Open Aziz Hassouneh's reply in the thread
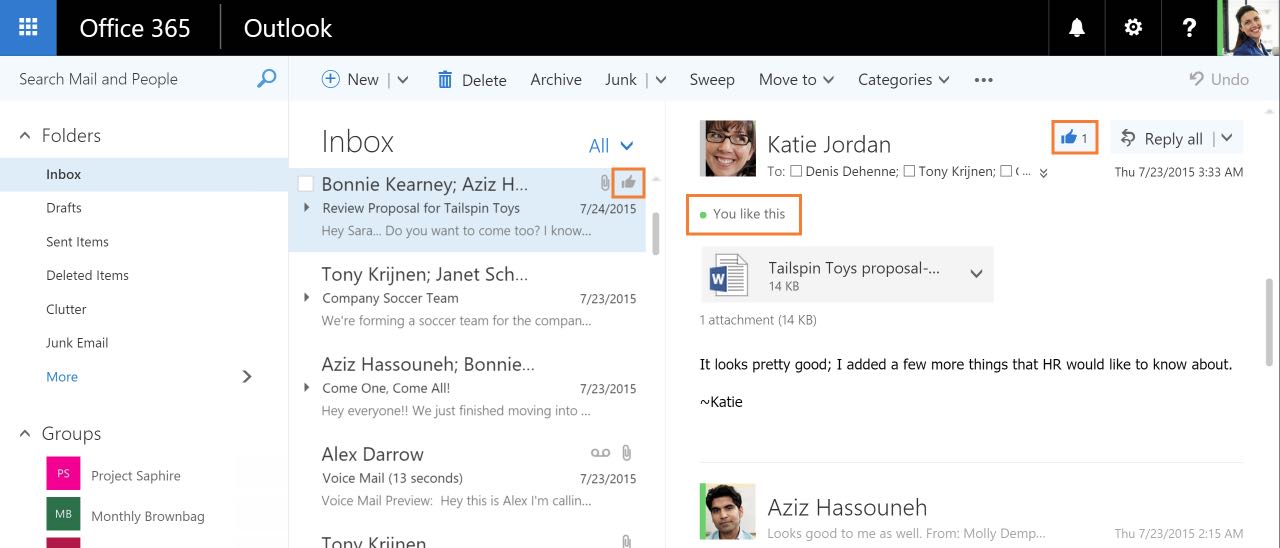Viewport: 1280px width, 548px height. 971,514
